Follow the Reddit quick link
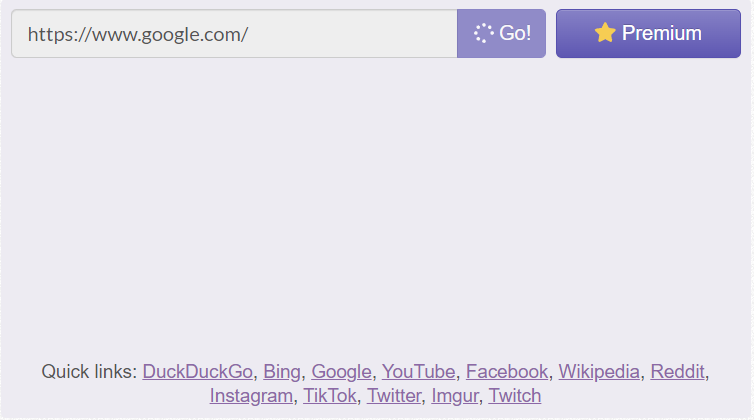The height and width of the screenshot is (420, 754). 678,372
